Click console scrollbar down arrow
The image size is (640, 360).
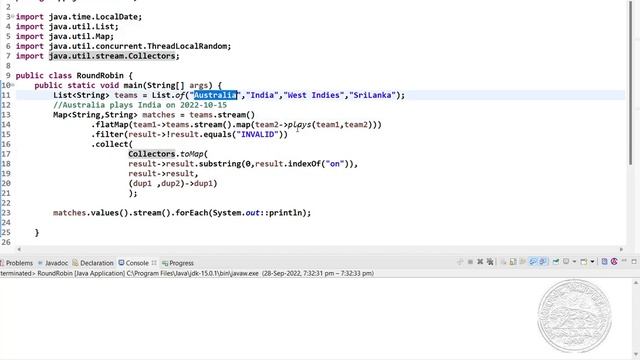[x=636, y=354]
